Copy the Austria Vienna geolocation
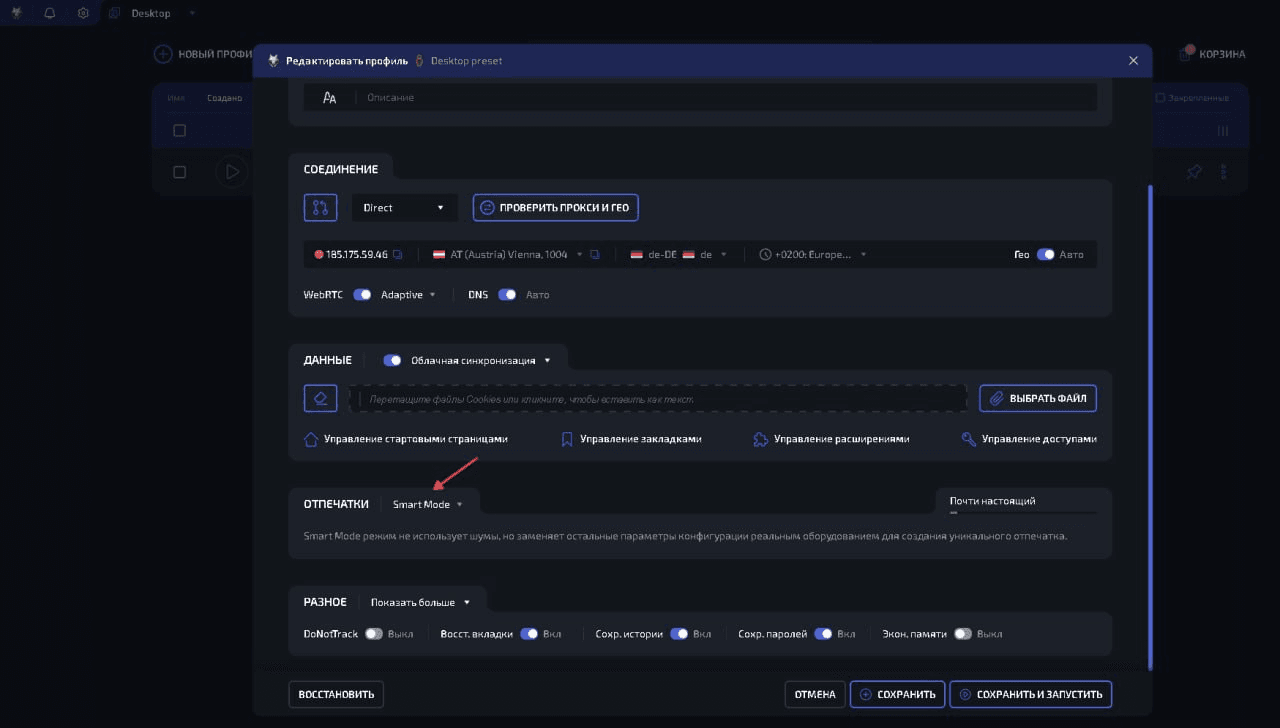 click(594, 255)
